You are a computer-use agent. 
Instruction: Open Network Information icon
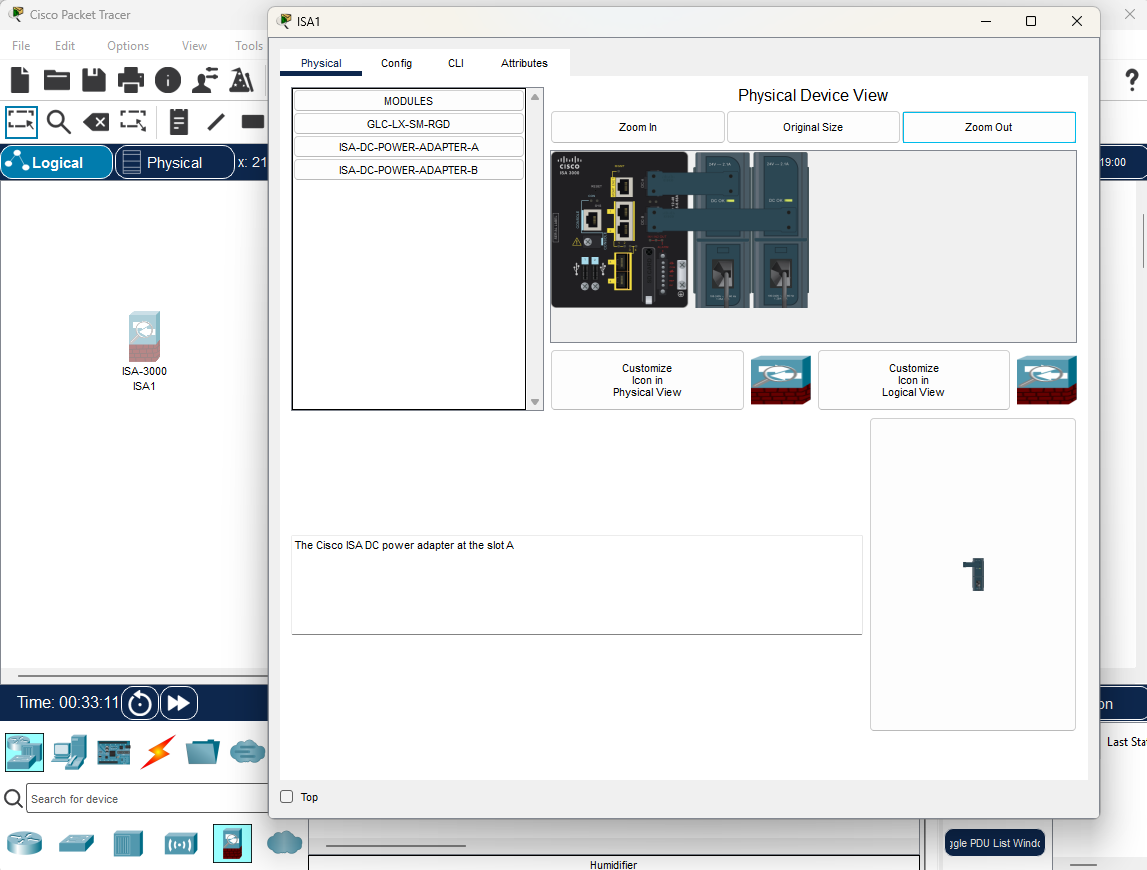click(x=168, y=80)
